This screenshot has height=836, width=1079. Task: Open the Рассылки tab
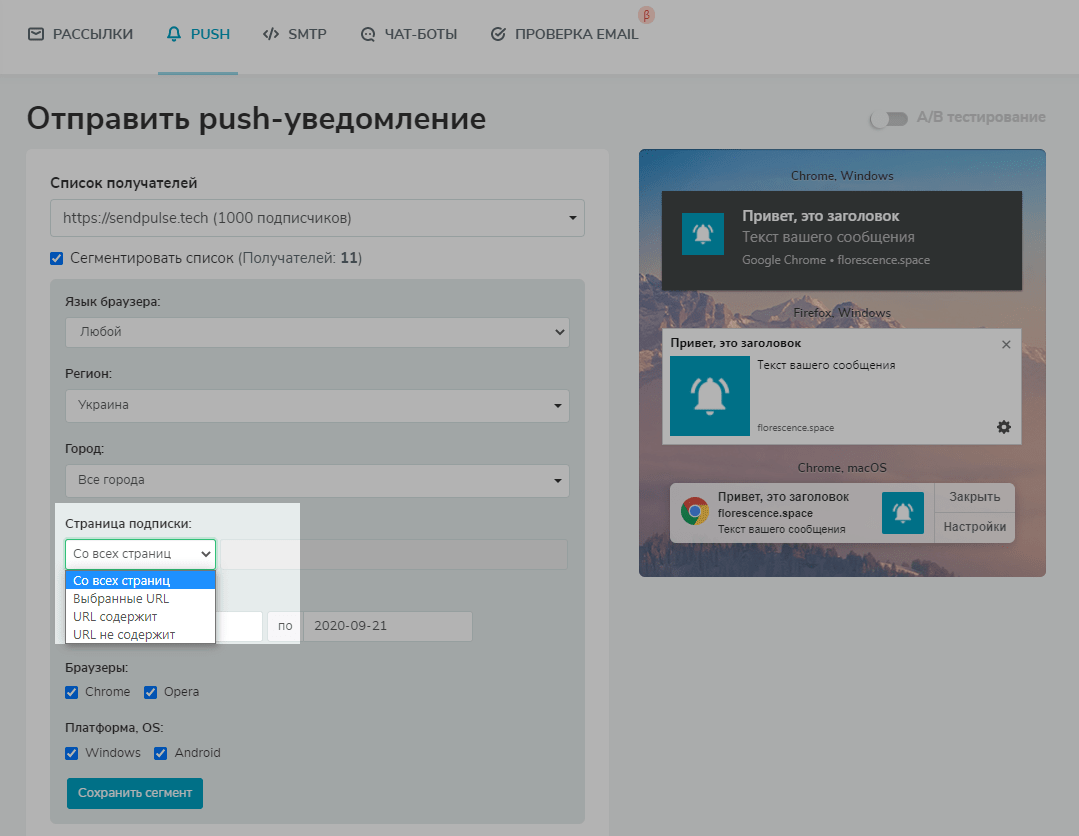tap(80, 34)
